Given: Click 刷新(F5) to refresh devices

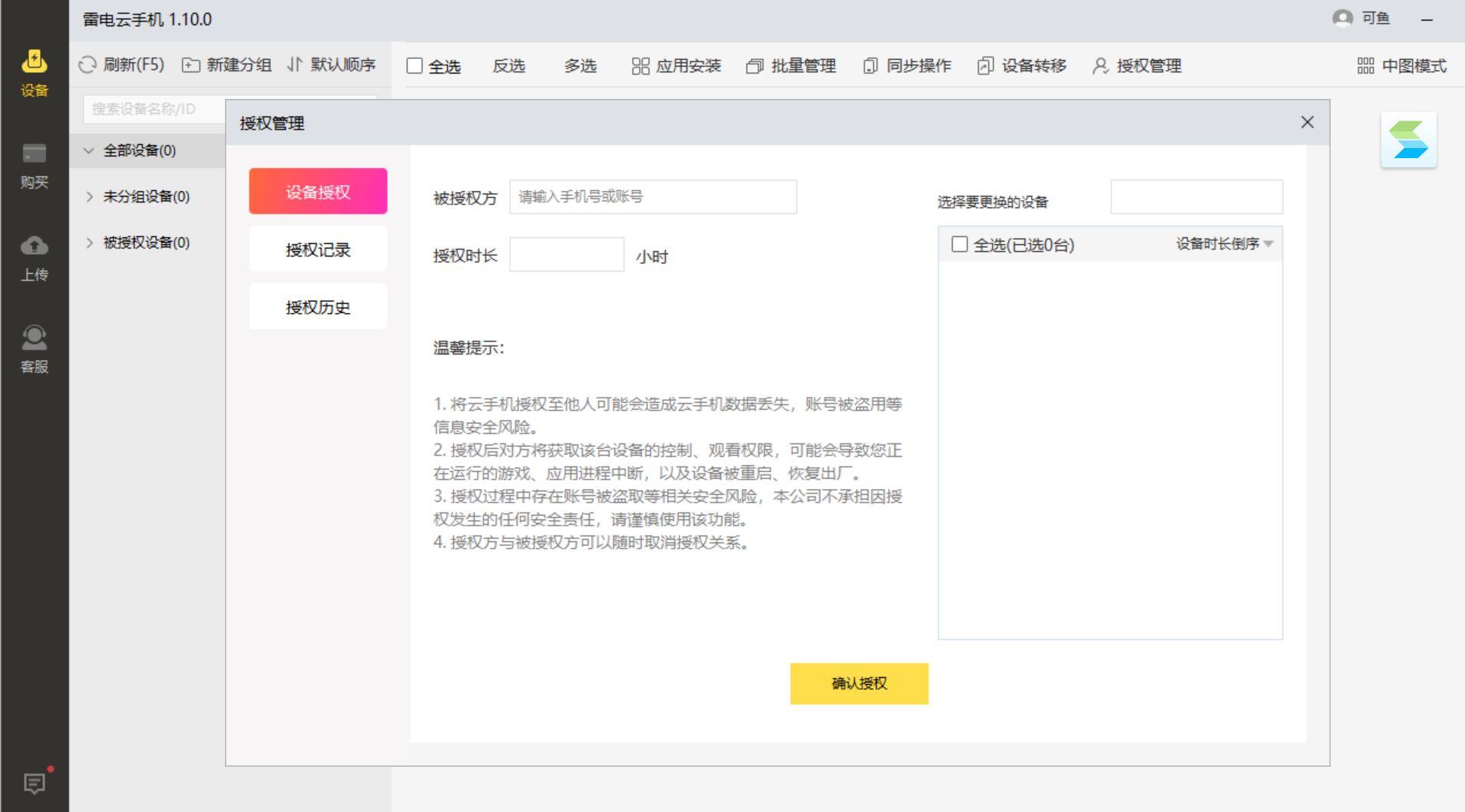Looking at the screenshot, I should tap(120, 65).
